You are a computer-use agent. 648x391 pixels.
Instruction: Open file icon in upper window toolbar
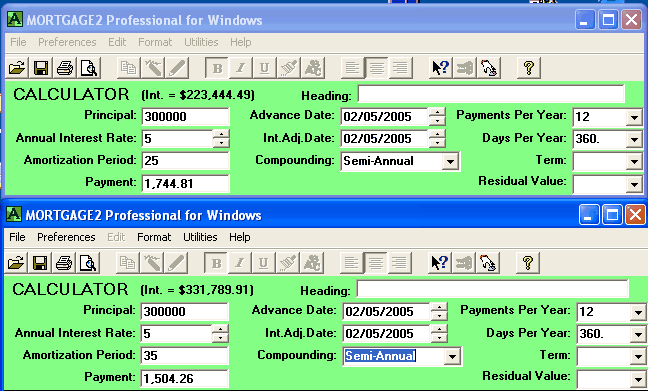tap(17, 68)
